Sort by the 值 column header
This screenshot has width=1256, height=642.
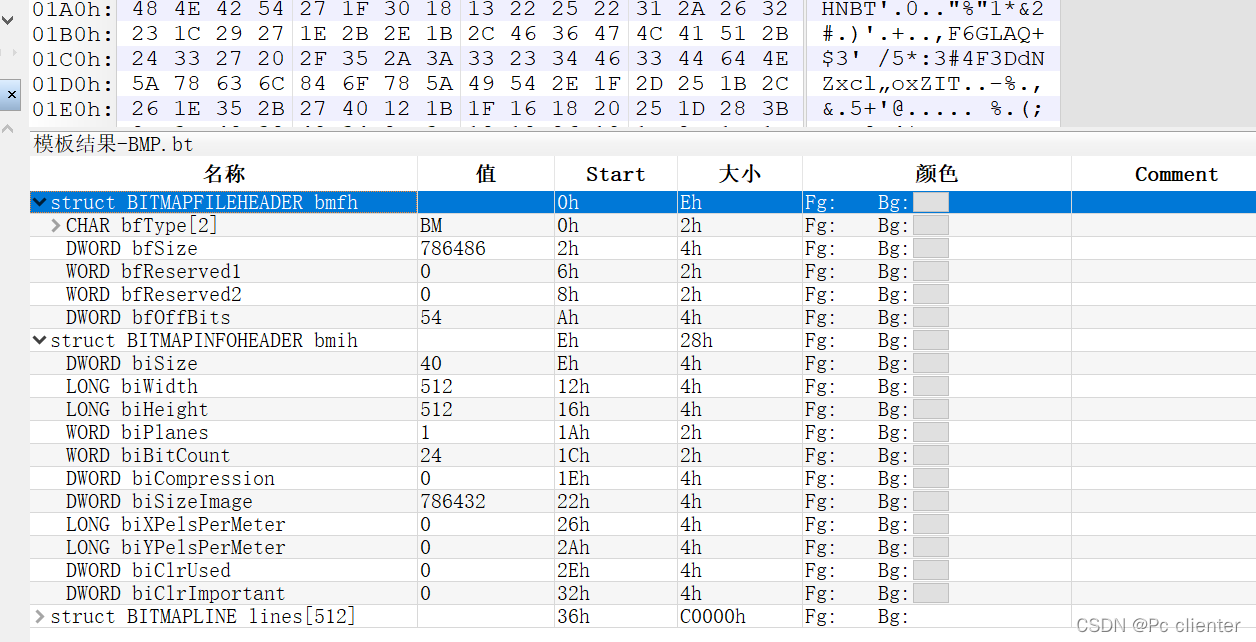click(x=486, y=174)
